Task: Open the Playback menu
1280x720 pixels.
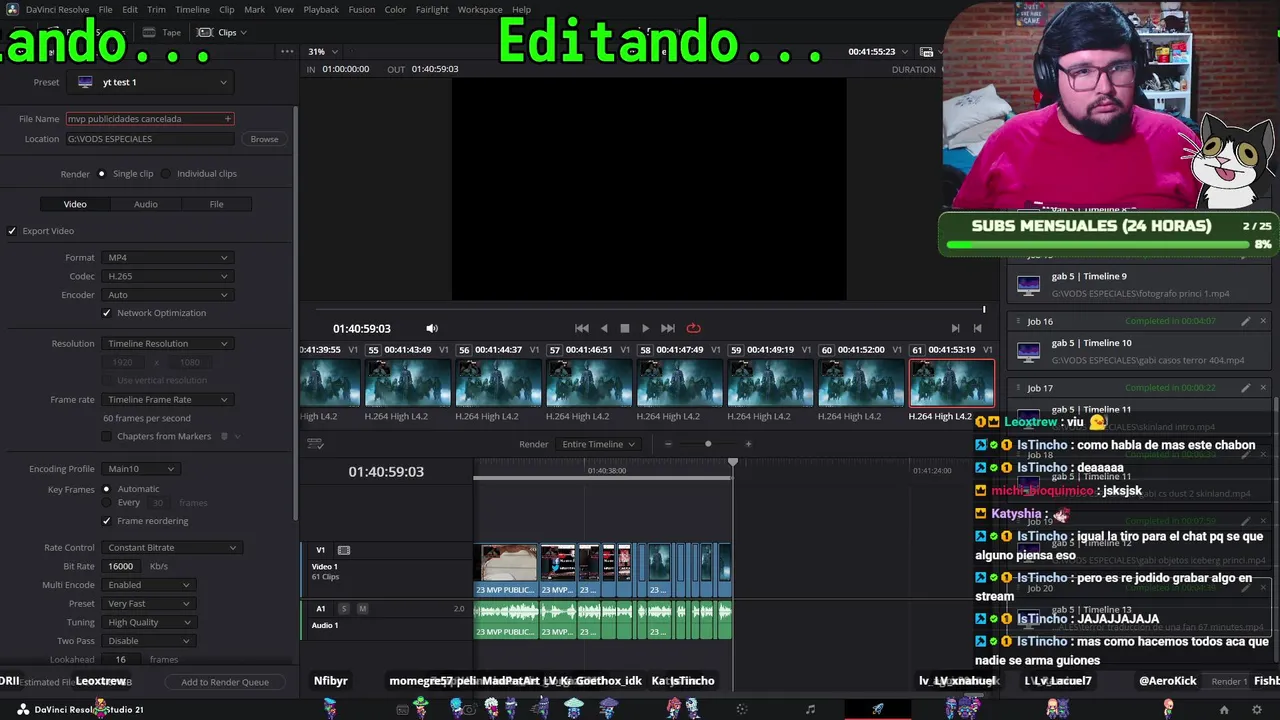Action: pyautogui.click(x=321, y=9)
